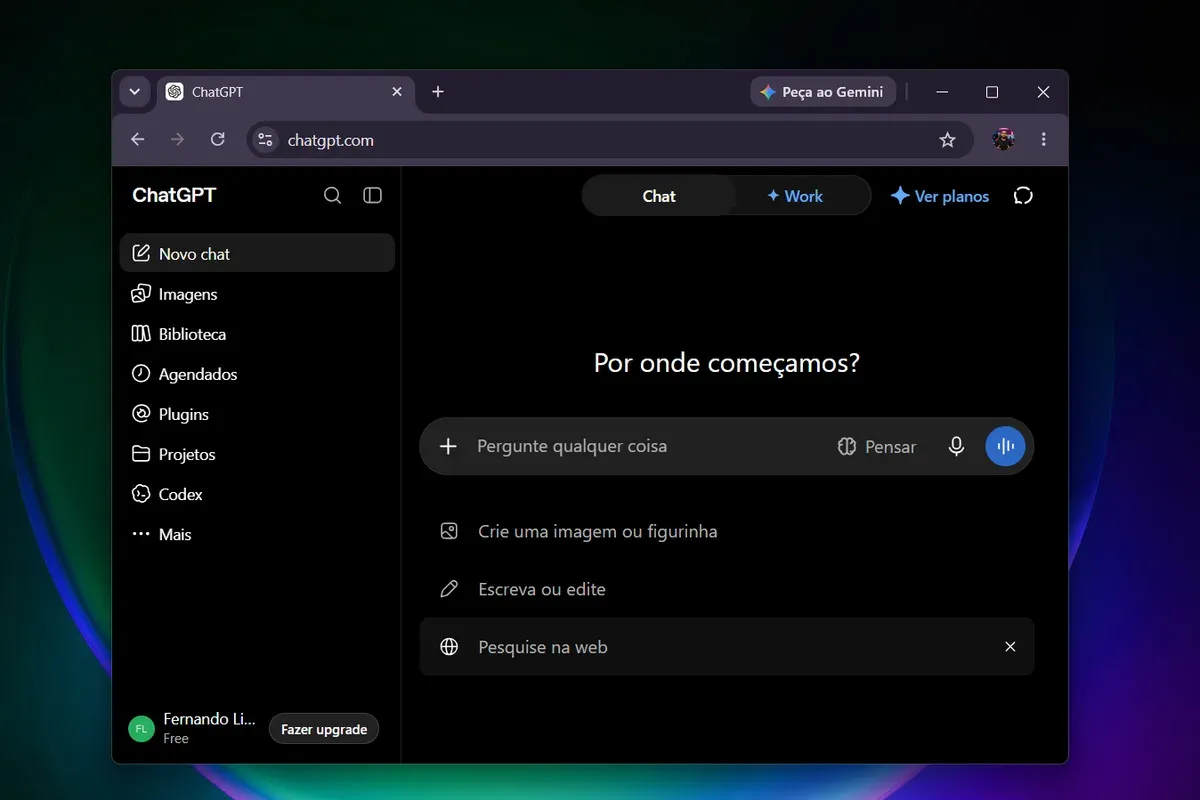This screenshot has width=1200, height=800.
Task: Bookmark page with the star icon
Action: click(x=948, y=140)
